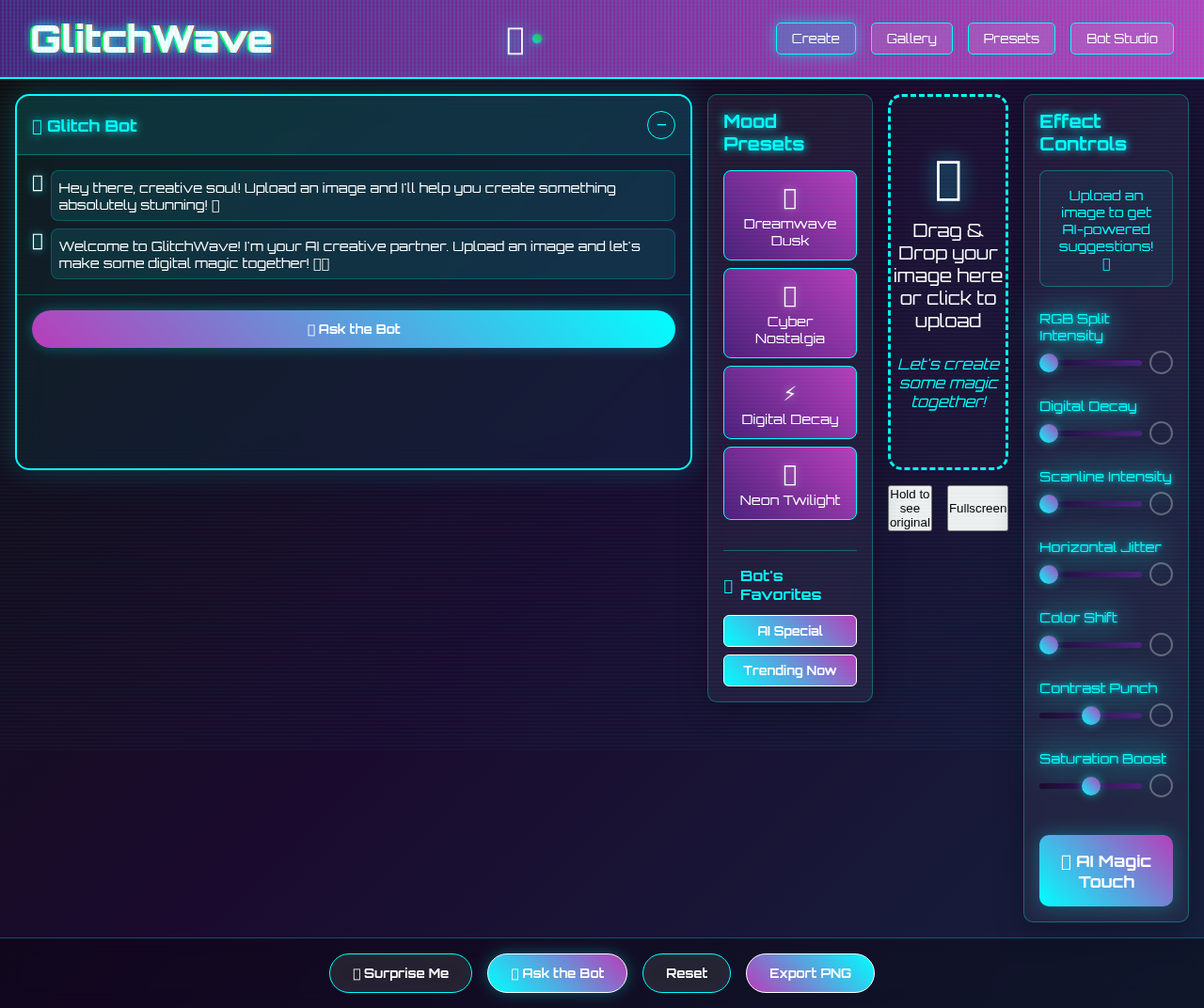The image size is (1204, 1008).
Task: Open the Presets page
Action: coord(1011,39)
